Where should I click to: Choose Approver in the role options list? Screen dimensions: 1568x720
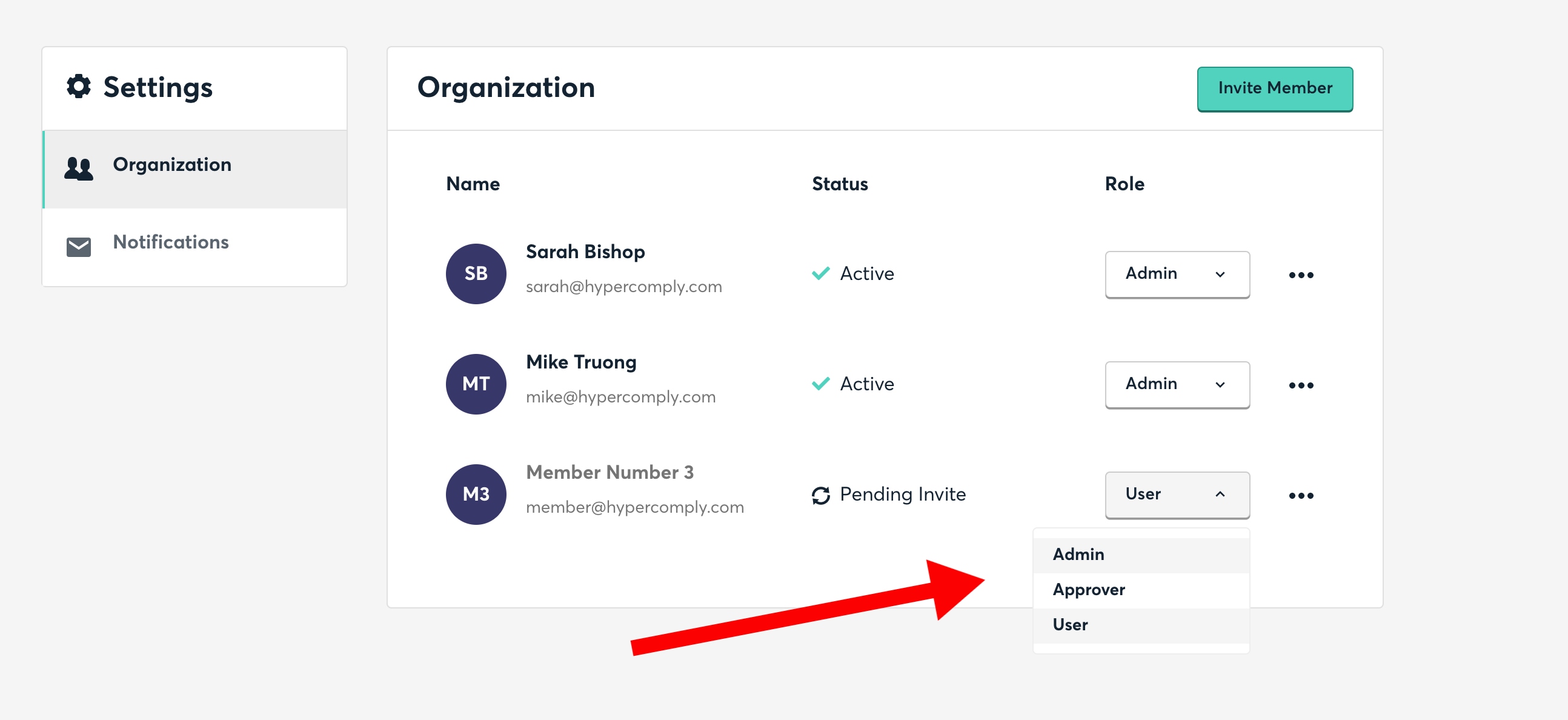[x=1088, y=590]
